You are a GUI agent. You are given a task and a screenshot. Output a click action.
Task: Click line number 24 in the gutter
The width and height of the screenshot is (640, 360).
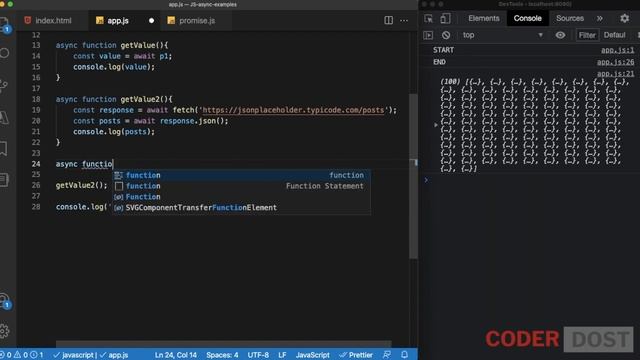tap(36, 164)
